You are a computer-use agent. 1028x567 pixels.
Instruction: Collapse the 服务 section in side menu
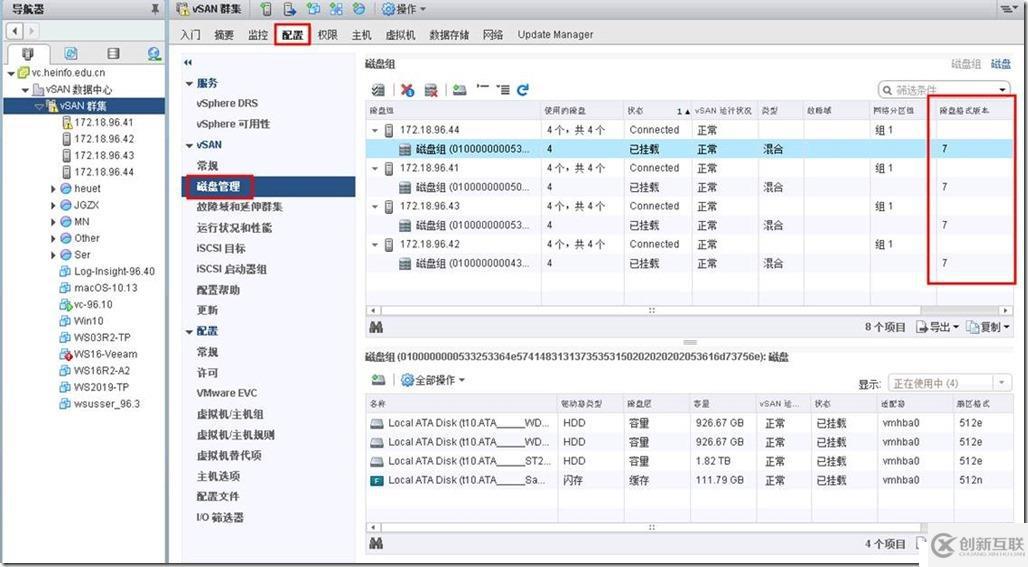pyautogui.click(x=189, y=83)
